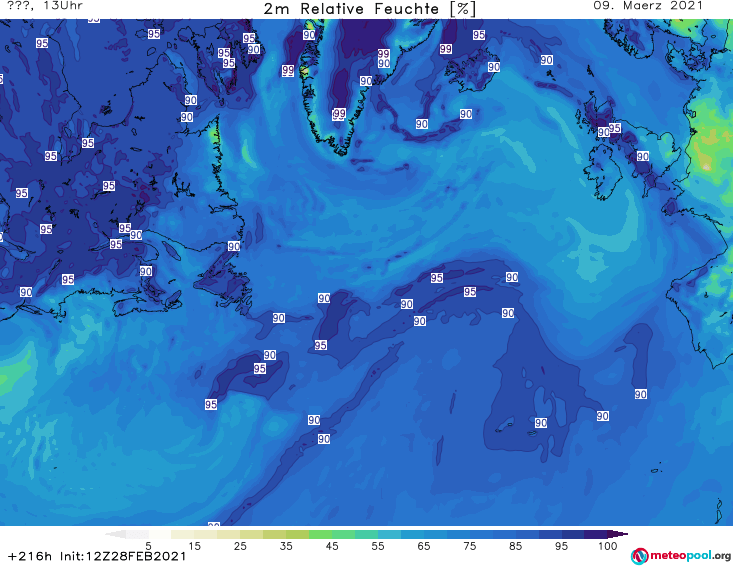This screenshot has height=566, width=733.
Task: Click the 95 contour label over Scotland
Action: click(x=615, y=128)
